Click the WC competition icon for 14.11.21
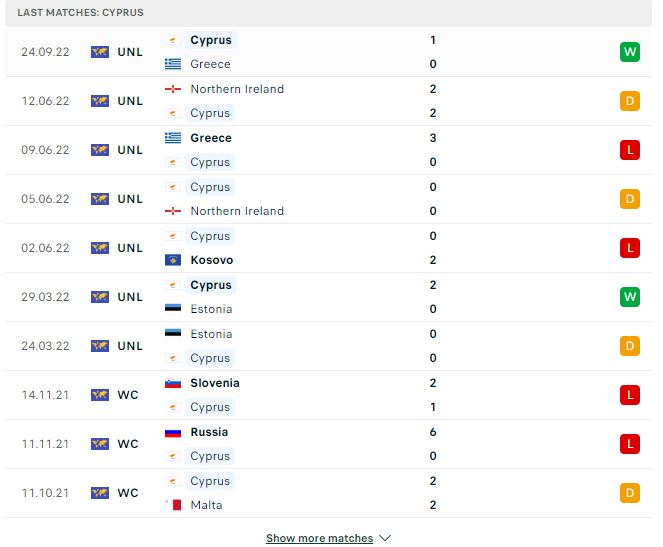The width and height of the screenshot is (663, 547). pyautogui.click(x=99, y=395)
